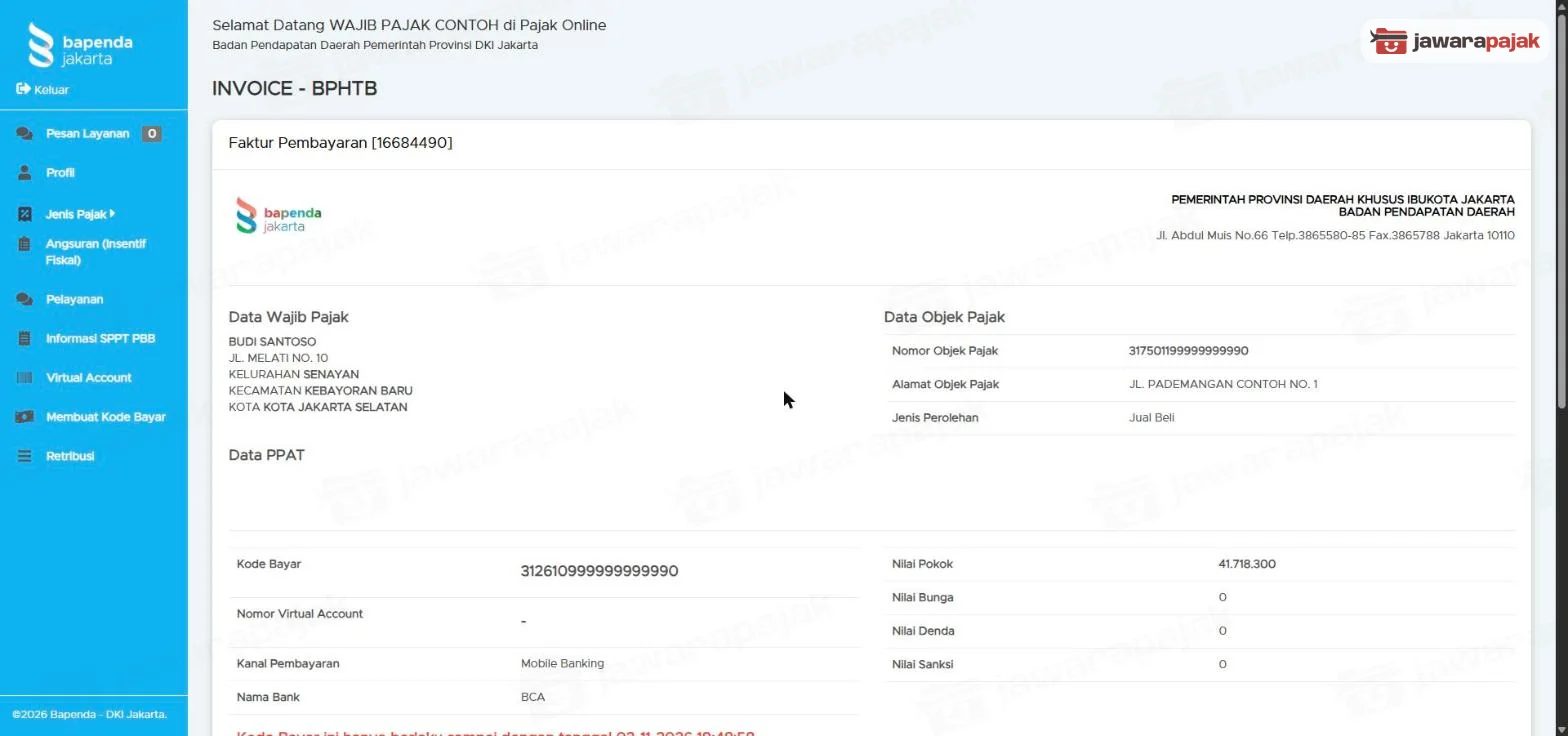
Task: Click the Bapenda logo in the invoice header
Action: [x=279, y=215]
